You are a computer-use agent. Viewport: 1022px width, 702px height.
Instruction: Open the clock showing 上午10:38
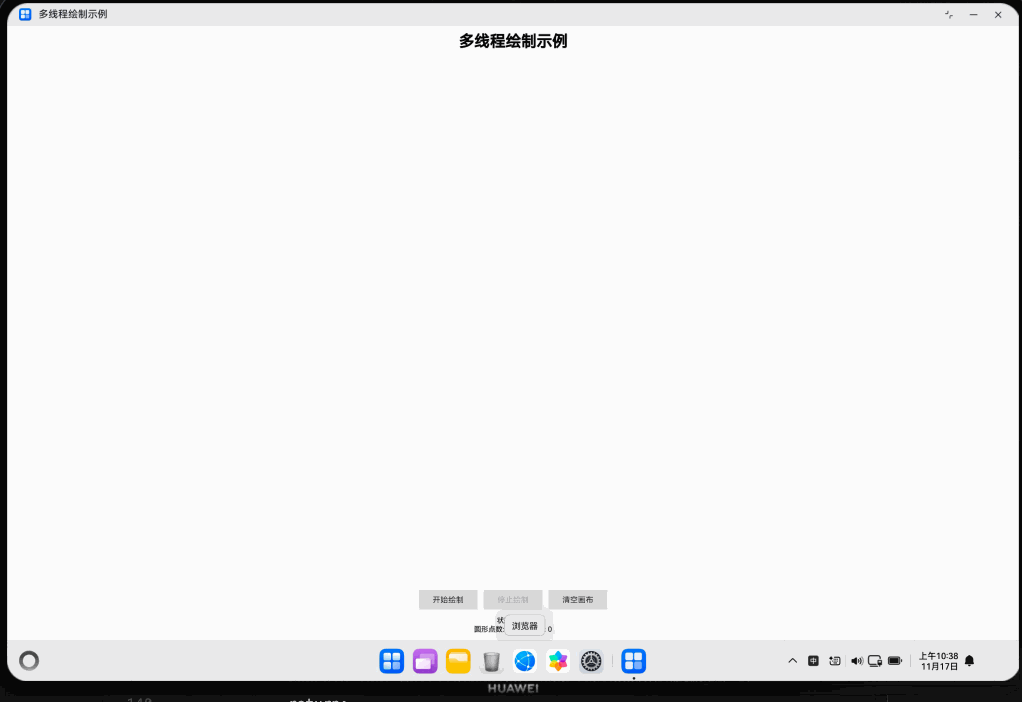point(939,661)
